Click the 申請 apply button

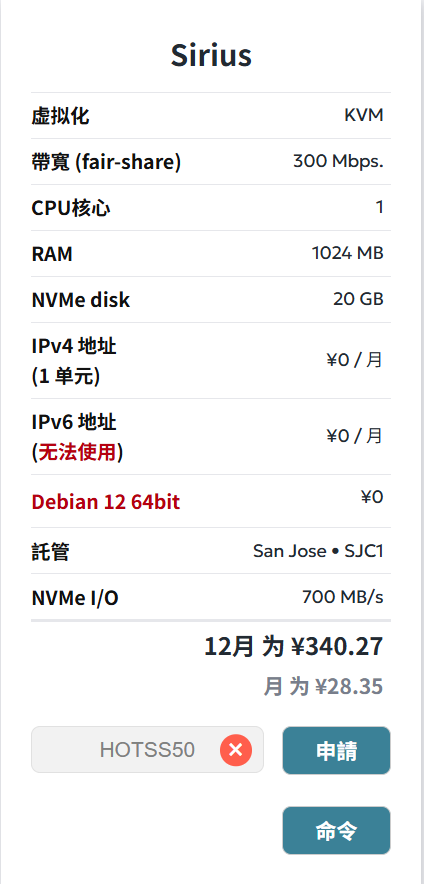point(336,750)
